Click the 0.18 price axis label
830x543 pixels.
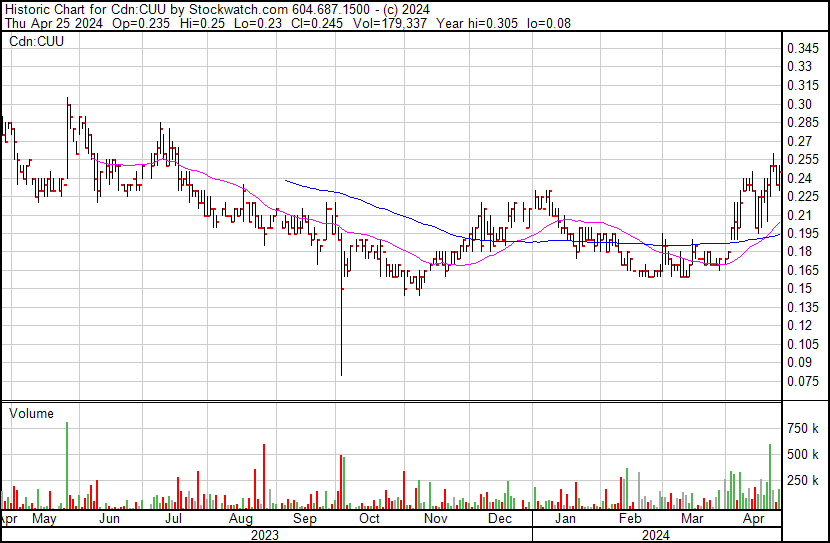point(799,251)
